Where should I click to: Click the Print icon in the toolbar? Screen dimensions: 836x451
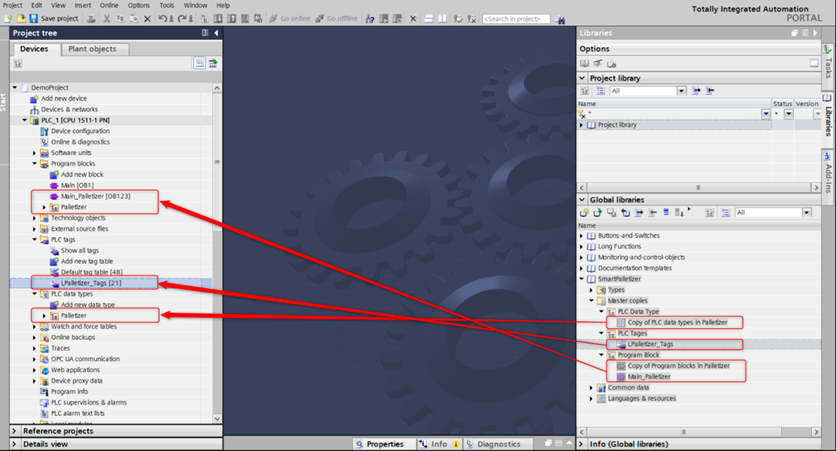(x=91, y=19)
